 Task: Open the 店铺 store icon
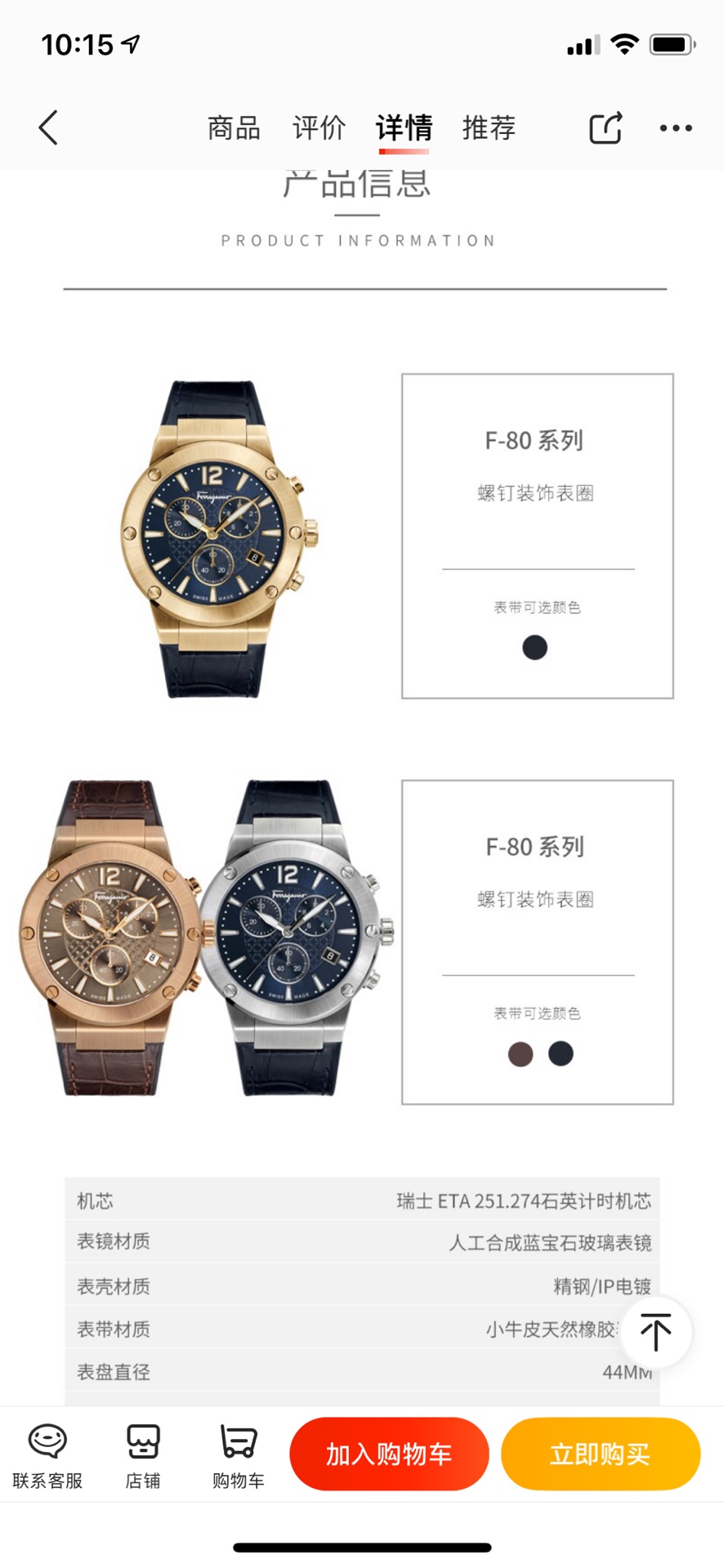click(x=143, y=1457)
